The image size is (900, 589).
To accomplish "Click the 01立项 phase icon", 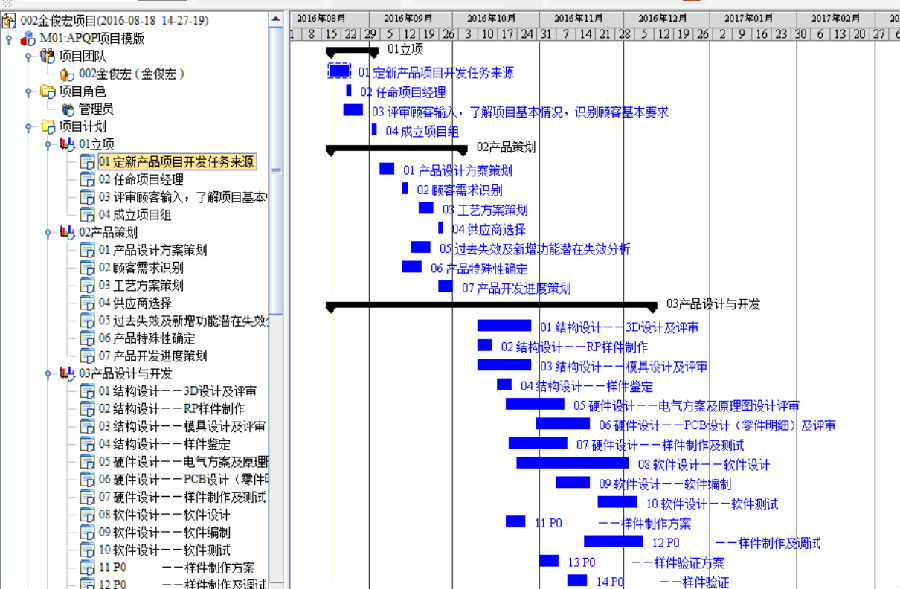I will click(x=67, y=144).
